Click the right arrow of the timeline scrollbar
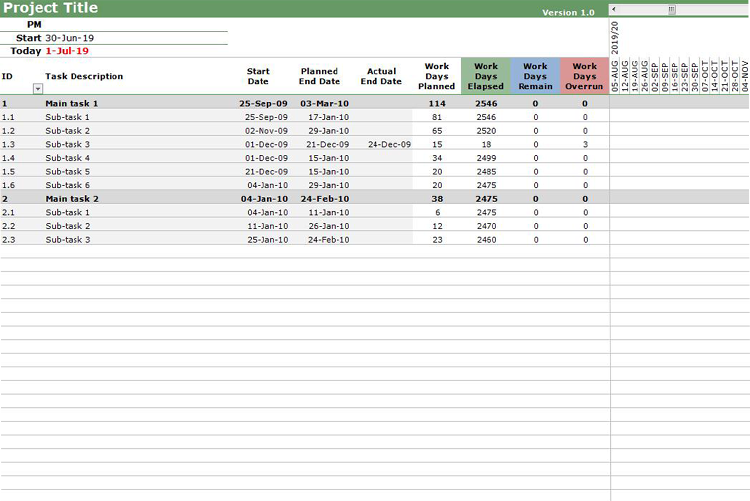Image resolution: width=750 pixels, height=501 pixels. tap(745, 10)
